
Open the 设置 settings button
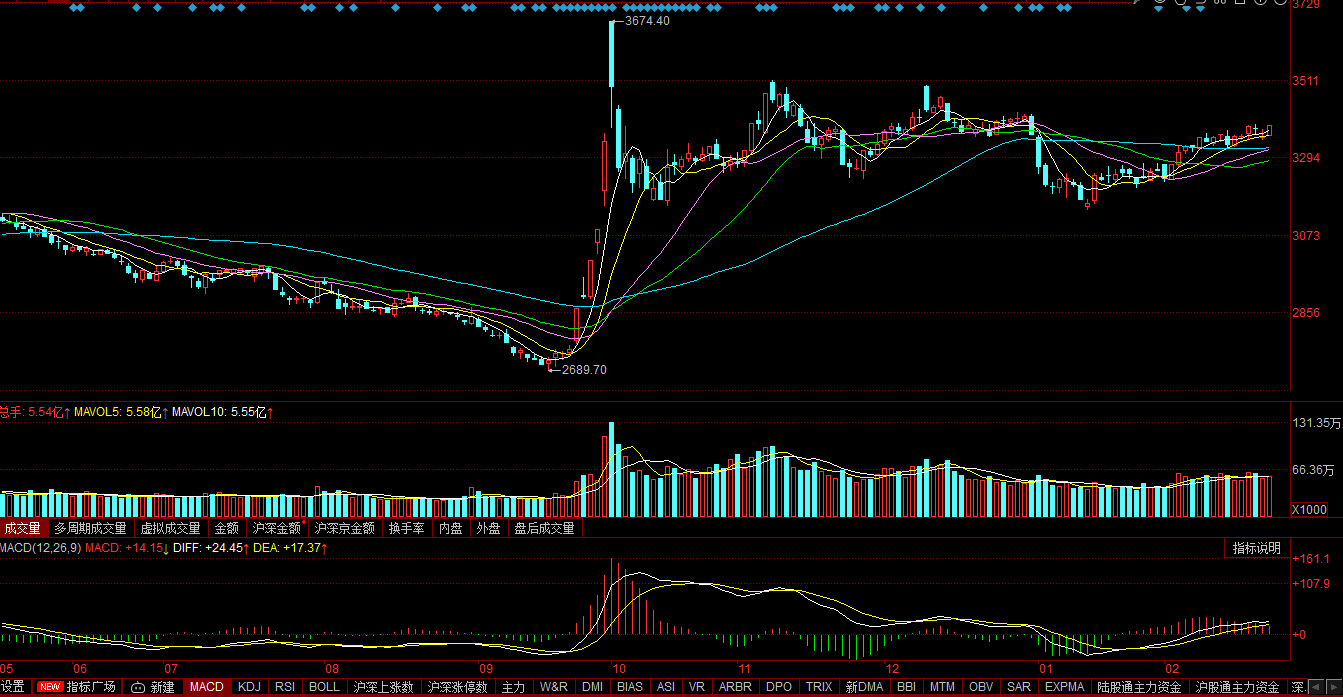(12, 687)
